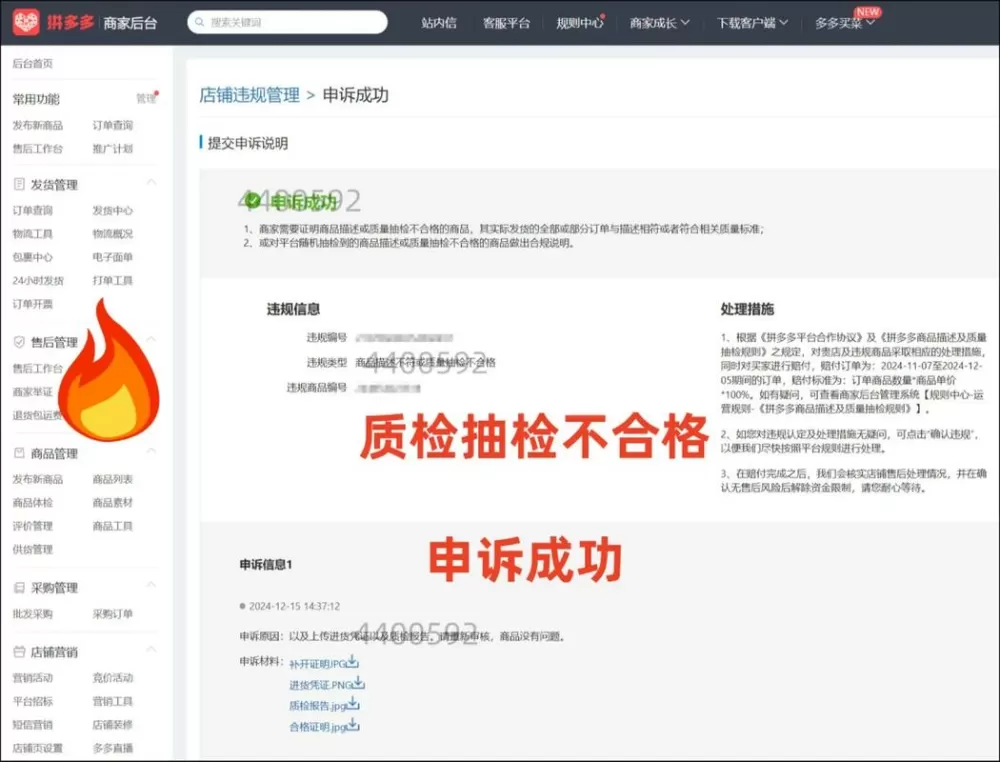
Task: Open the 质检报告.jpg attachment link
Action: click(x=318, y=705)
